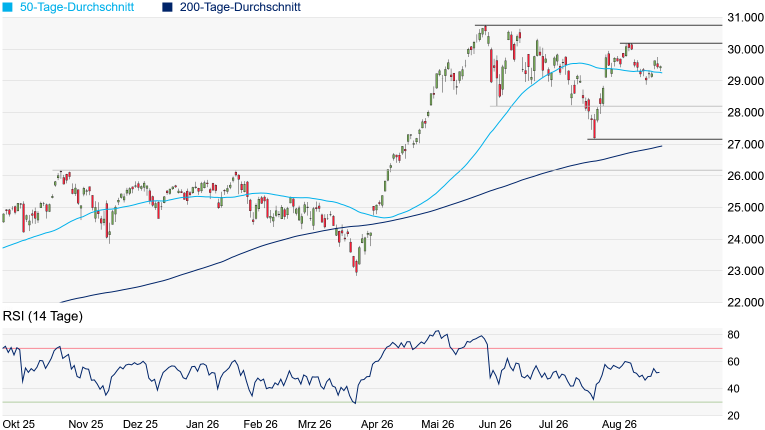Click the 22.000 price axis label

tap(745, 303)
